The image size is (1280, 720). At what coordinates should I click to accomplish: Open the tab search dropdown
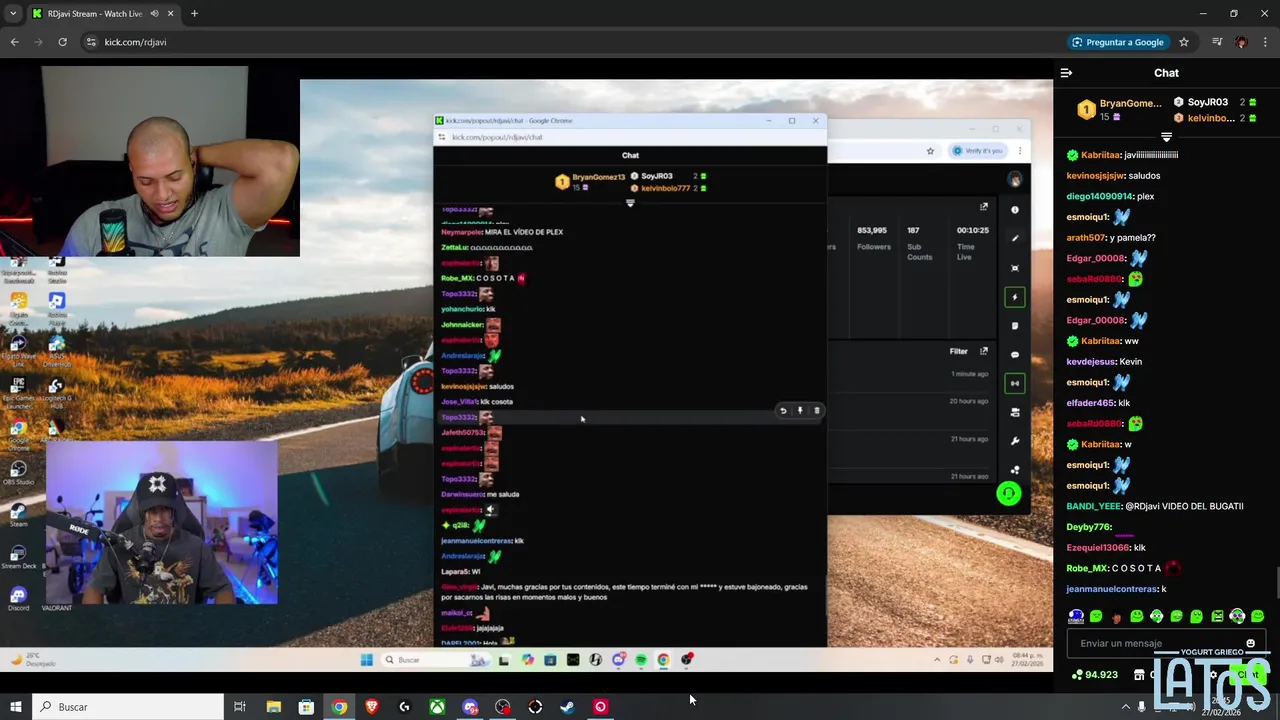tap(13, 14)
